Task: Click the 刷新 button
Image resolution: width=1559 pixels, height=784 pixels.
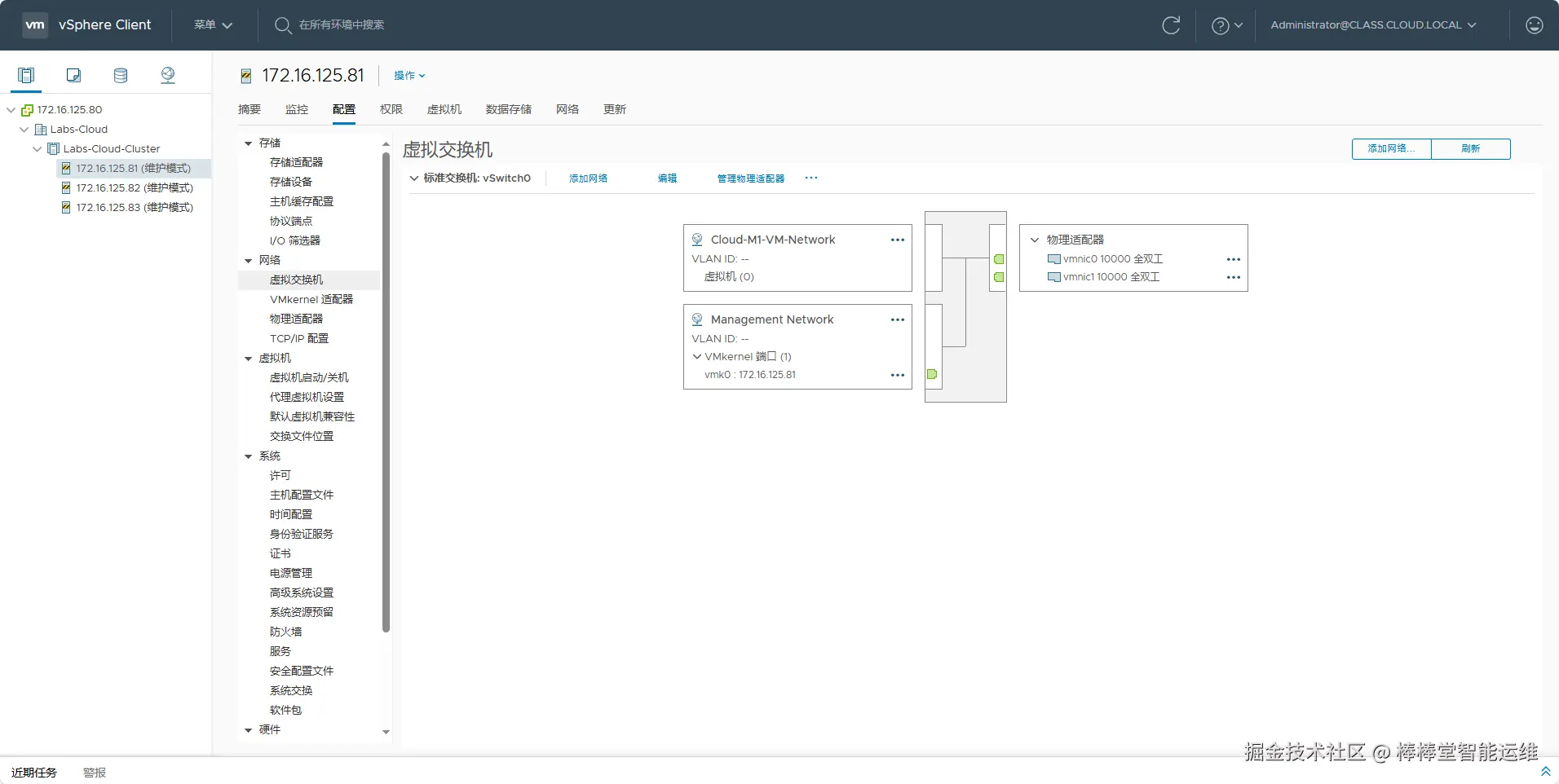Action: pyautogui.click(x=1471, y=148)
